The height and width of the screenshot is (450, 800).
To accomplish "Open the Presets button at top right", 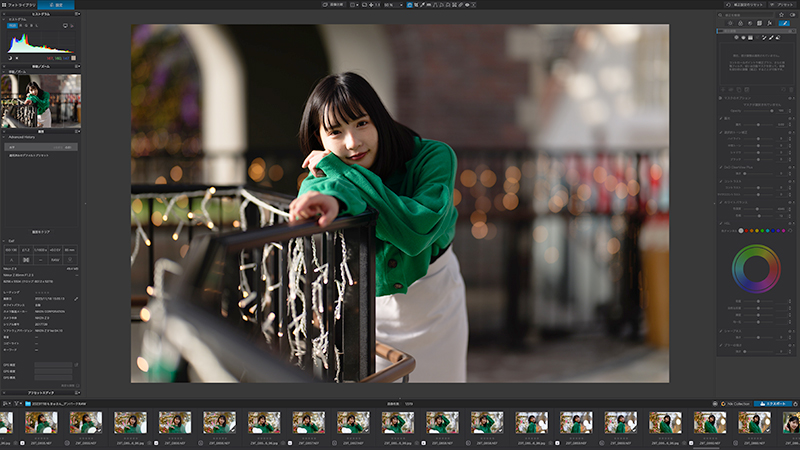I will point(782,5).
